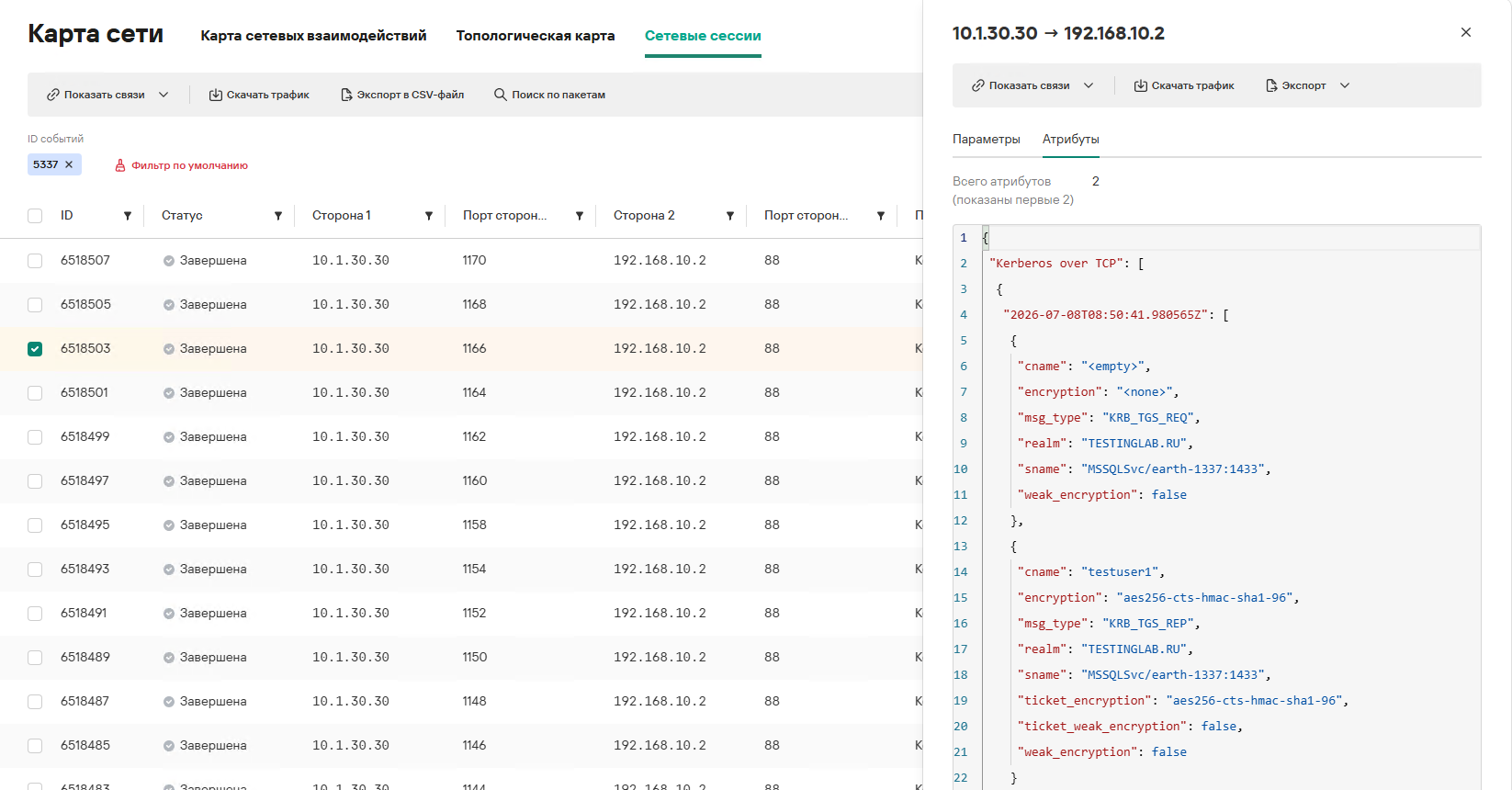Screen dimensions: 1512x790
Task: Click the Экспорт в CSV-файл file icon
Action: 346,95
